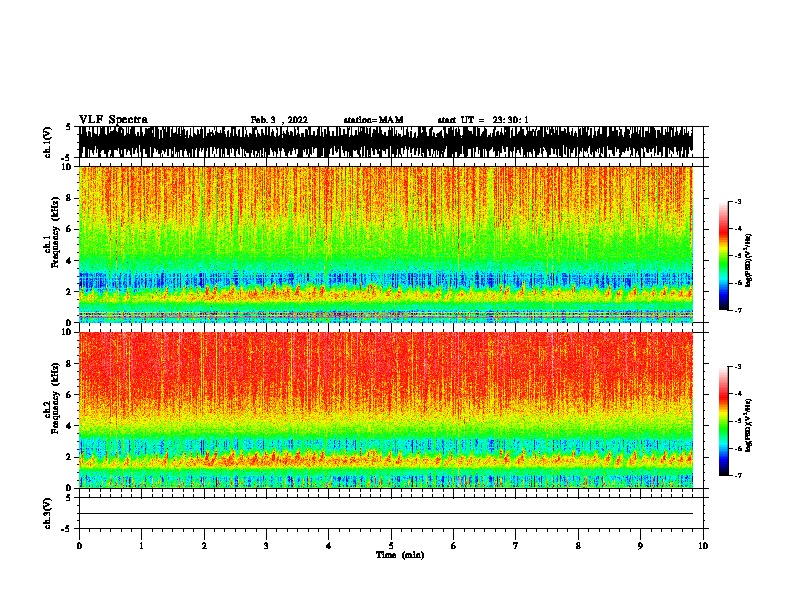Click time axis tick label 2
Screen dimensions: 792x612
204,546
